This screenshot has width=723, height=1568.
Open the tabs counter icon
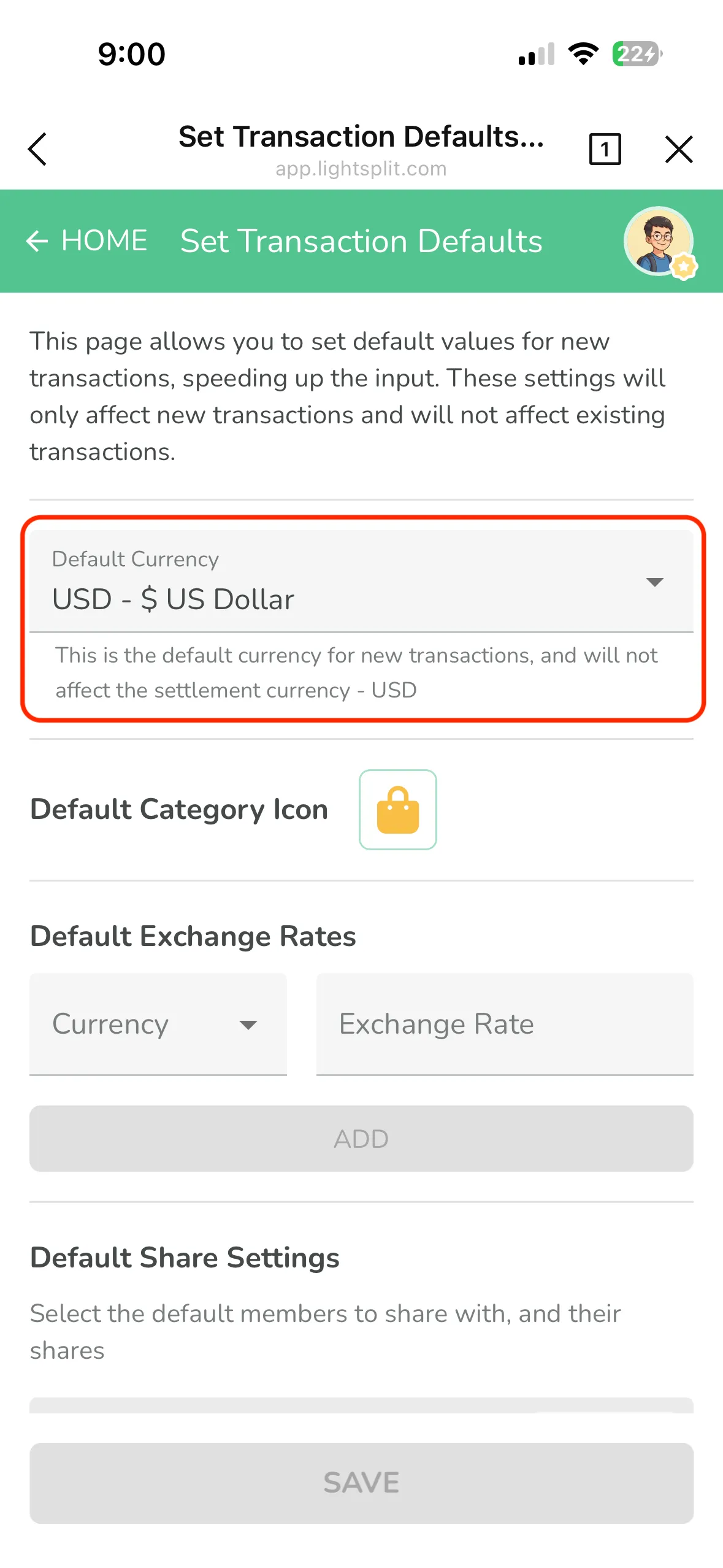tap(605, 149)
